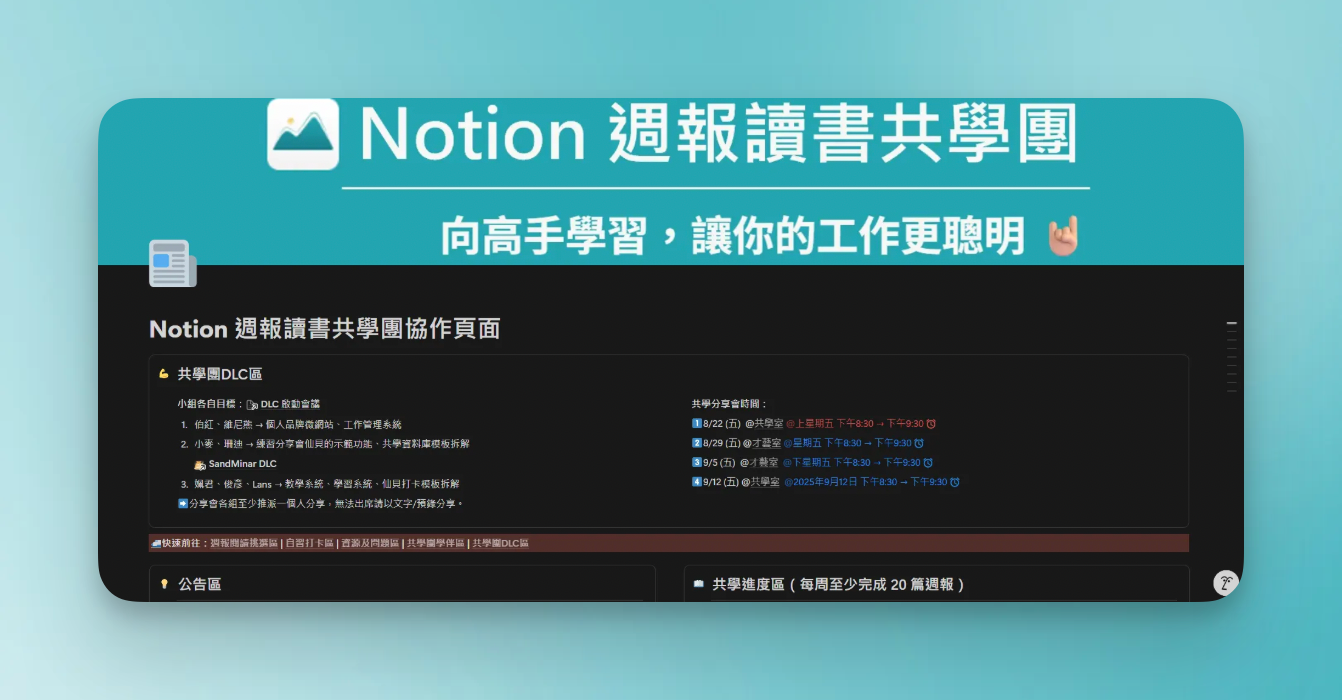Open @才藝室 mention on 9/5 row

[x=758, y=463]
